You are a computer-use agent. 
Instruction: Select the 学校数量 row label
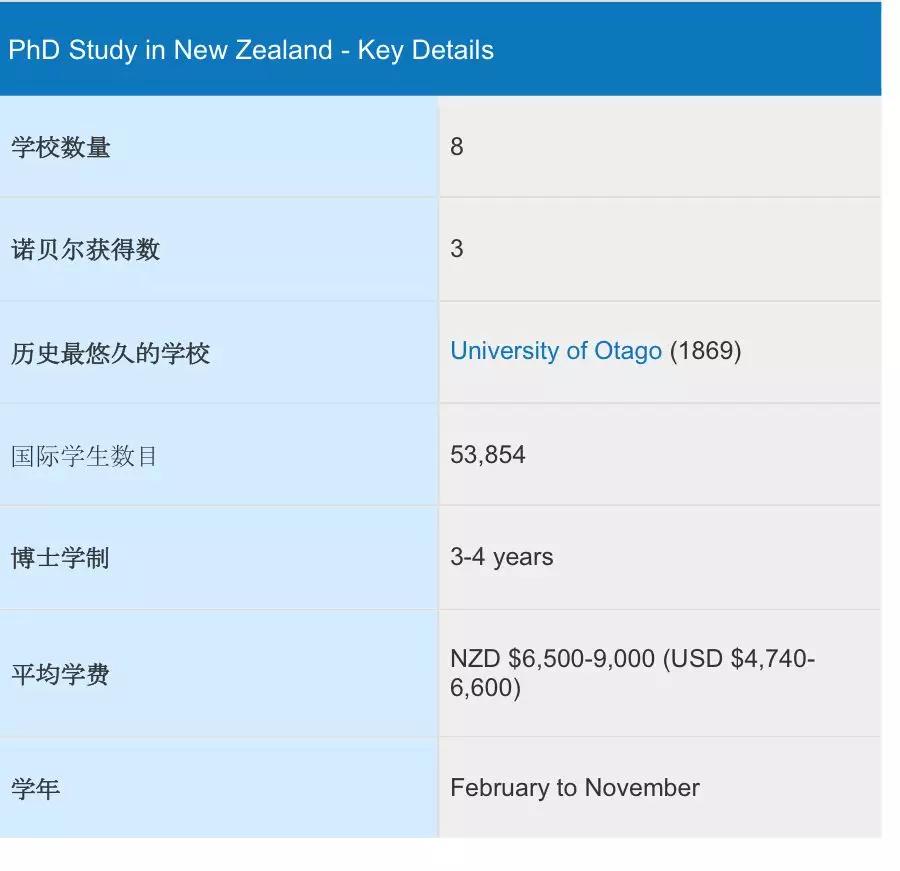[x=60, y=147]
